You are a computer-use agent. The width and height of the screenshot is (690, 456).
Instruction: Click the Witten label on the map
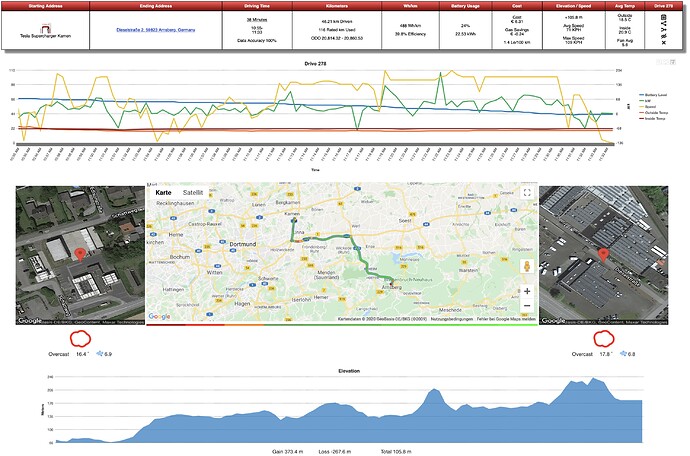[x=214, y=272]
